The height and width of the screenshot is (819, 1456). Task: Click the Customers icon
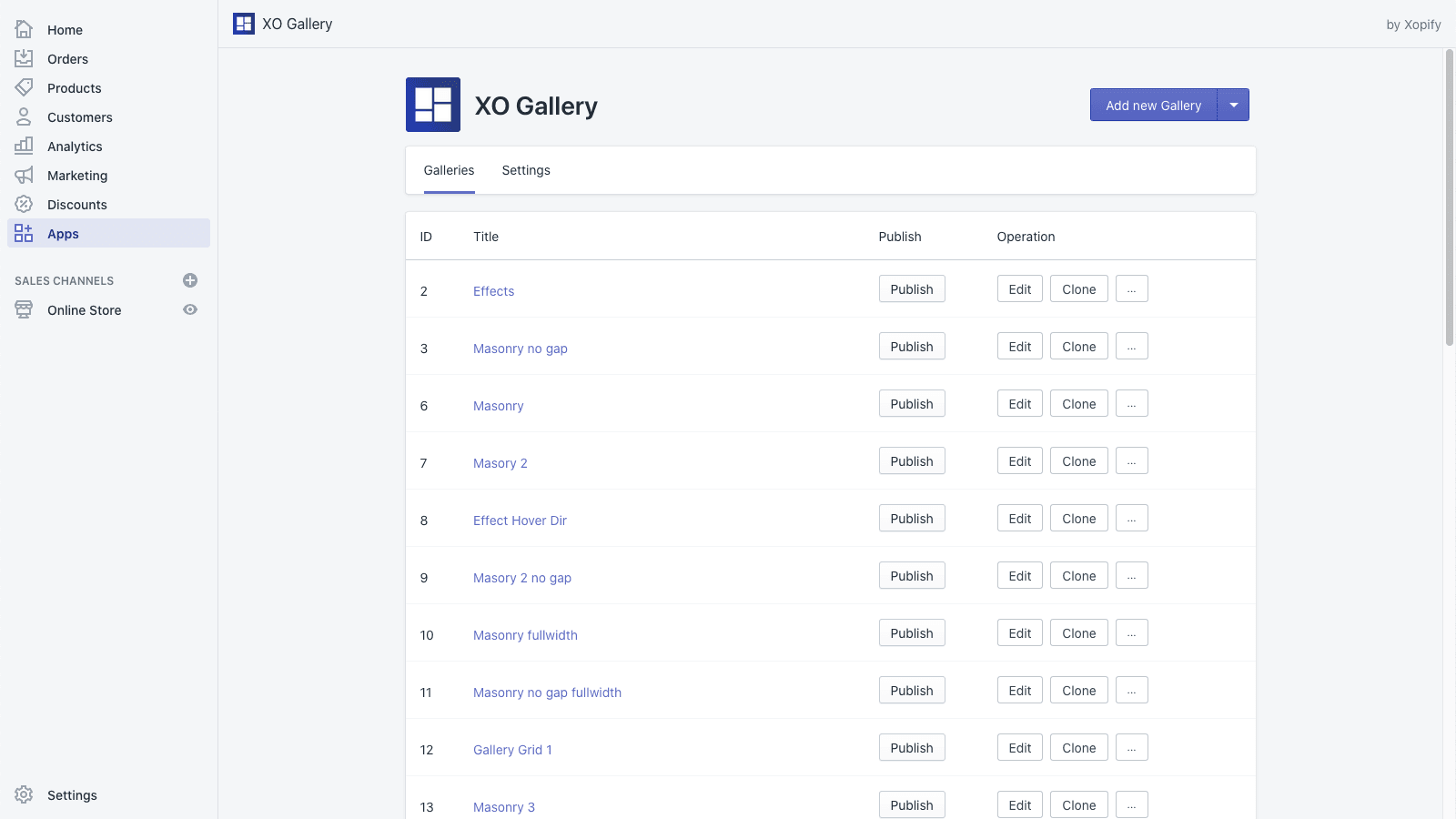24,116
